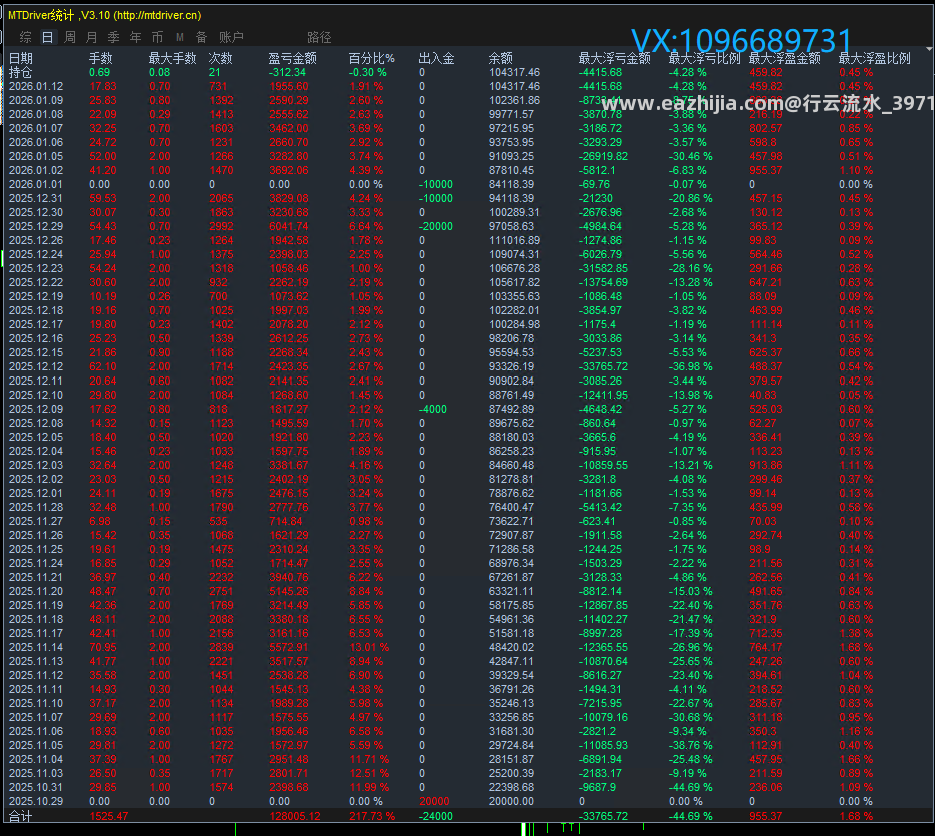Click loss percentage -38.76 %
This screenshot has width=935, height=836.
click(690, 745)
